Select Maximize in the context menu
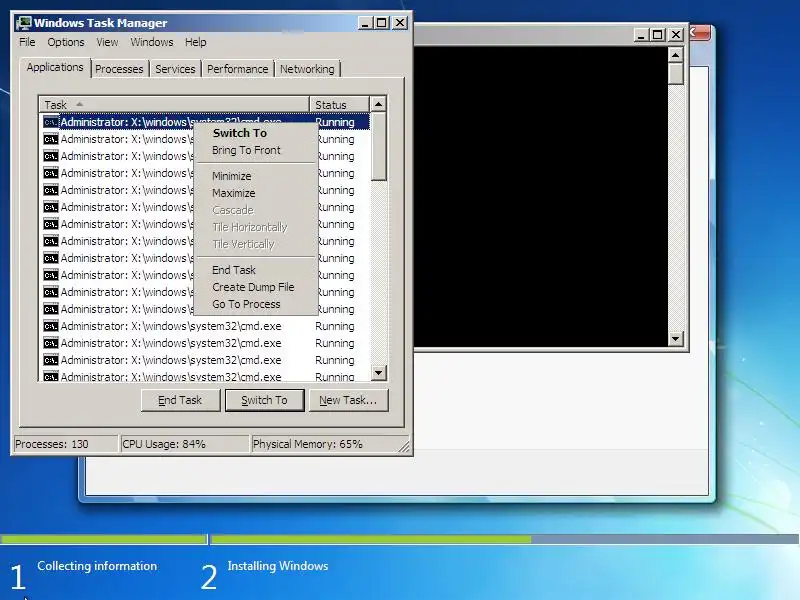Screen dimensions: 800x600 [x=234, y=193]
